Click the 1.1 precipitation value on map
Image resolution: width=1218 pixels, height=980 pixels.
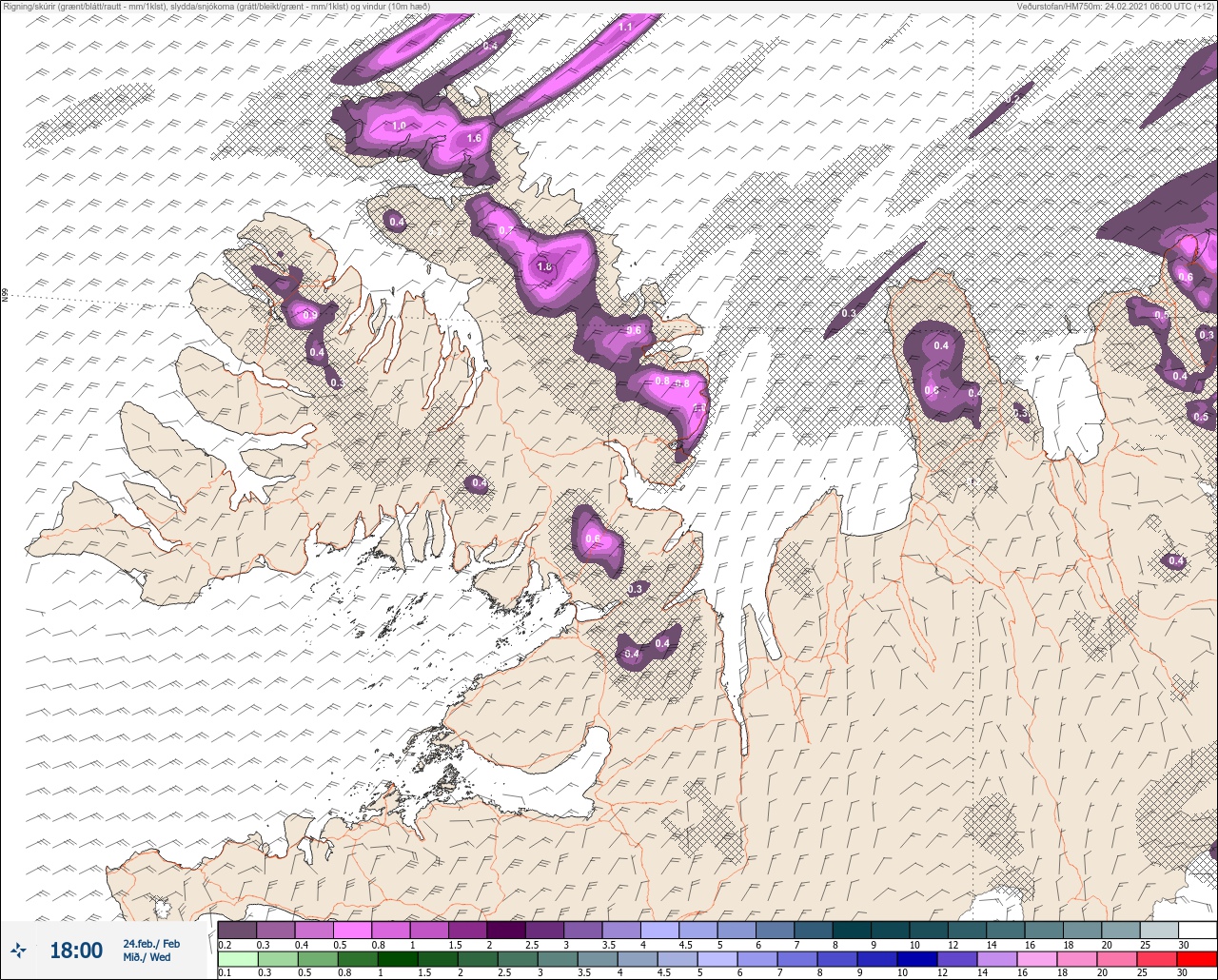[x=625, y=27]
